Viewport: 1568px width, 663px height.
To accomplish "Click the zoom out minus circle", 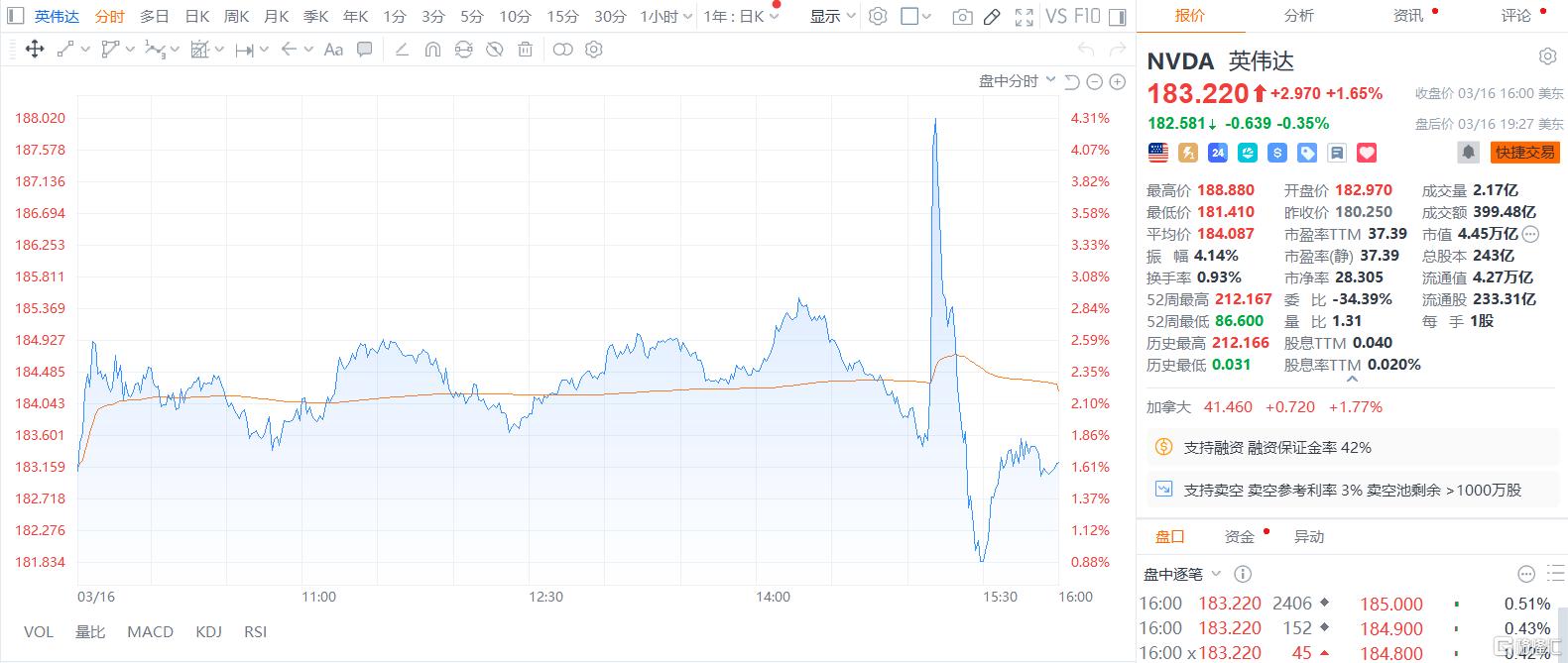I will (1094, 82).
